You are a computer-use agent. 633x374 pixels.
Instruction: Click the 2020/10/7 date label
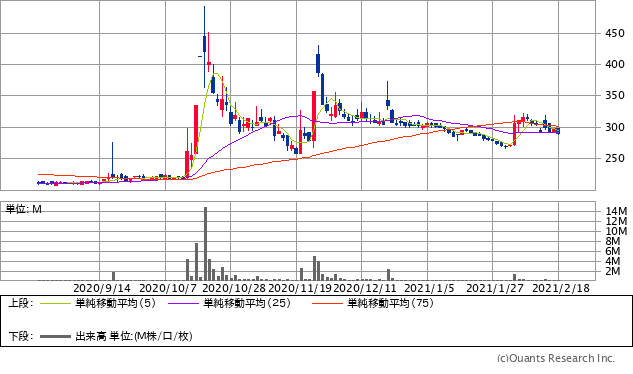[x=168, y=288]
